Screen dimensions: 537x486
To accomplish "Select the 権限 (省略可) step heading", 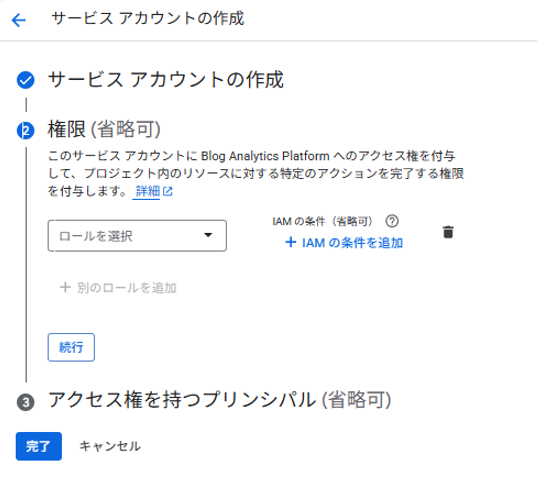I will coord(104,129).
